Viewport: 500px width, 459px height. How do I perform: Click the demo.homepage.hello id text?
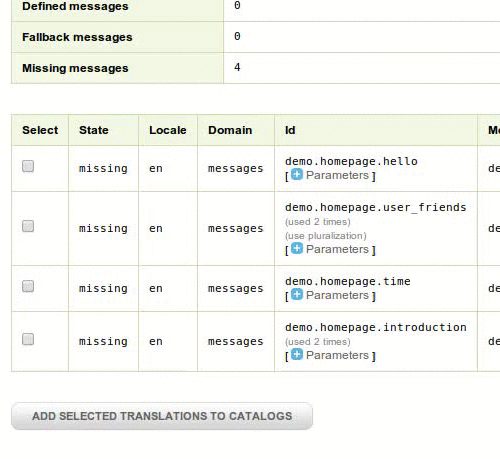(x=351, y=161)
